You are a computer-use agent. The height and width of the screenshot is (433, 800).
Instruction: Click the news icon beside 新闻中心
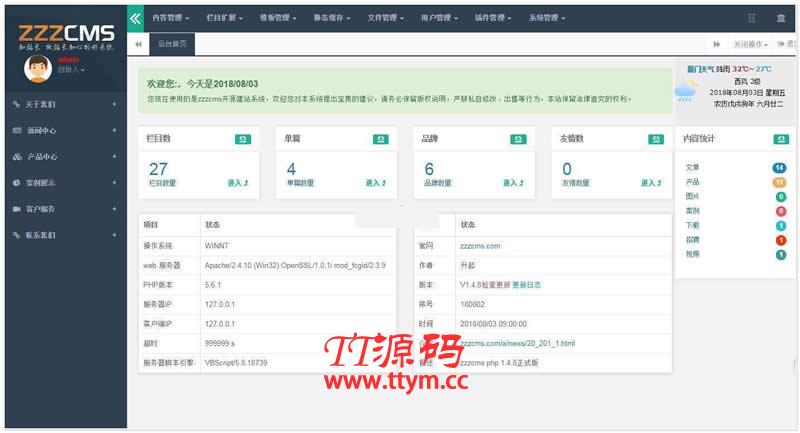tap(17, 131)
